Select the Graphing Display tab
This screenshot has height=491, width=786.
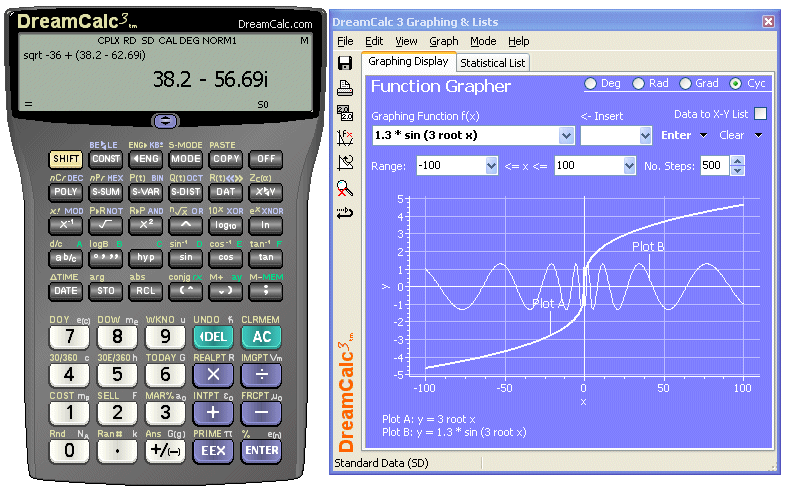408,61
